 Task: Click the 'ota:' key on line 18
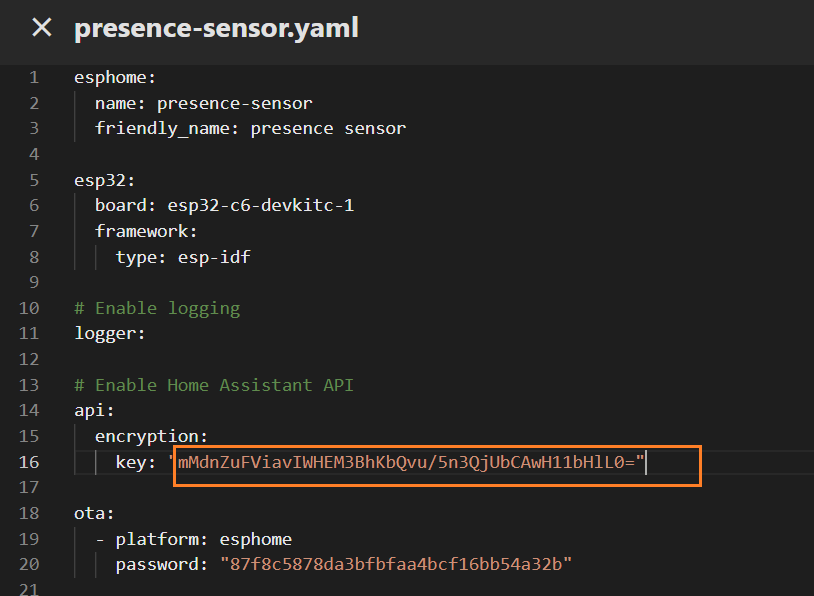(95, 513)
